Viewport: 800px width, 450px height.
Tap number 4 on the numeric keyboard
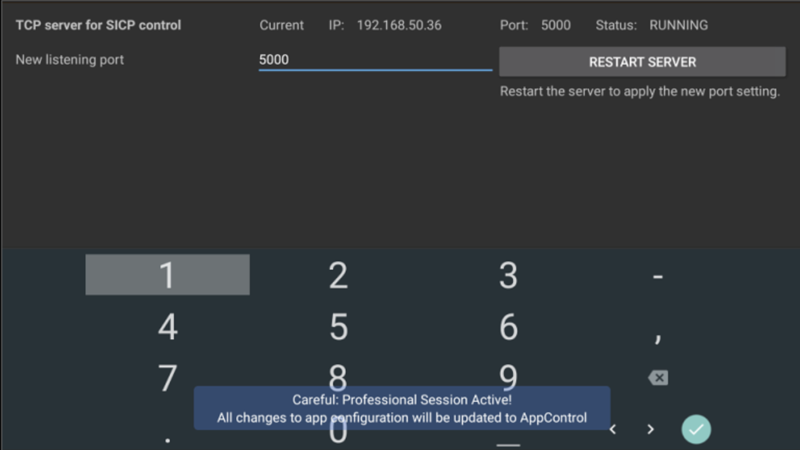168,326
